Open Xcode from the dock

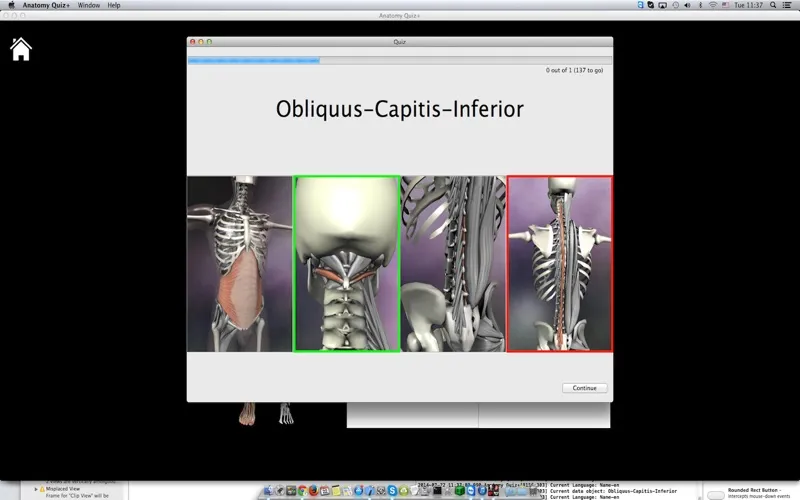coord(370,491)
